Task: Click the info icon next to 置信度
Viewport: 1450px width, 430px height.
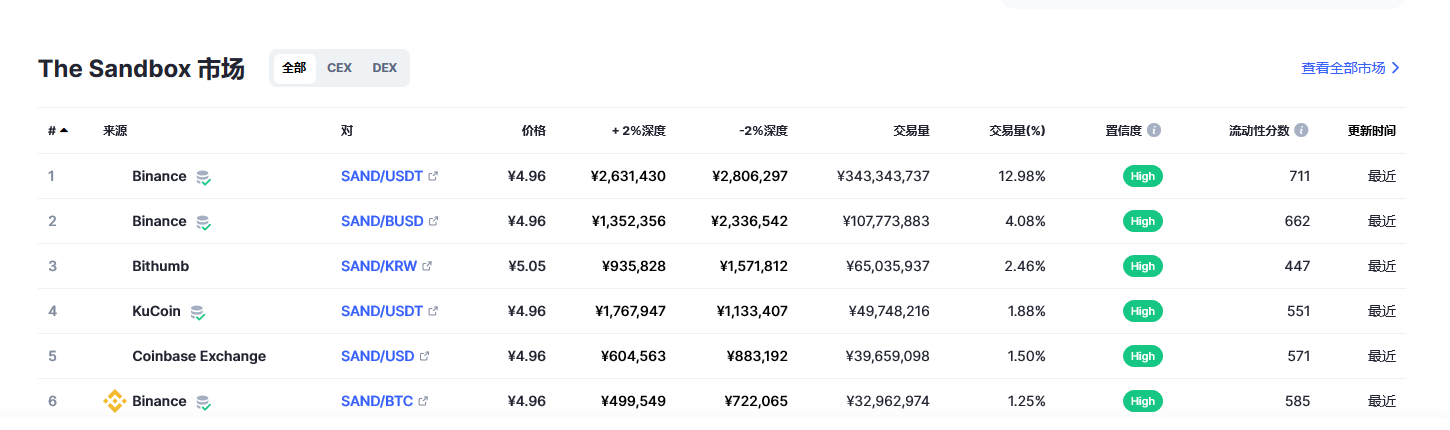Action: tap(1154, 130)
